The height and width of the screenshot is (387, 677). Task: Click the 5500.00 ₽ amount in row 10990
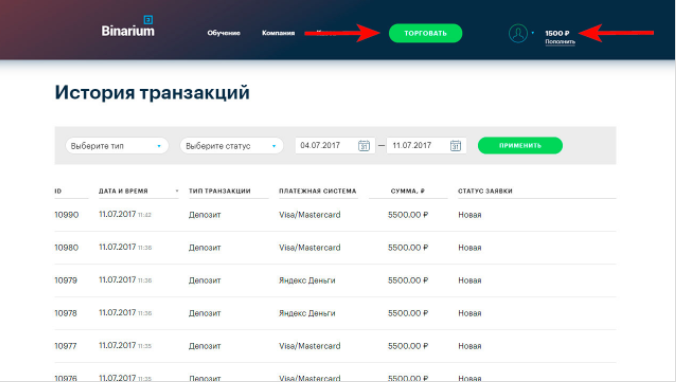click(x=408, y=215)
